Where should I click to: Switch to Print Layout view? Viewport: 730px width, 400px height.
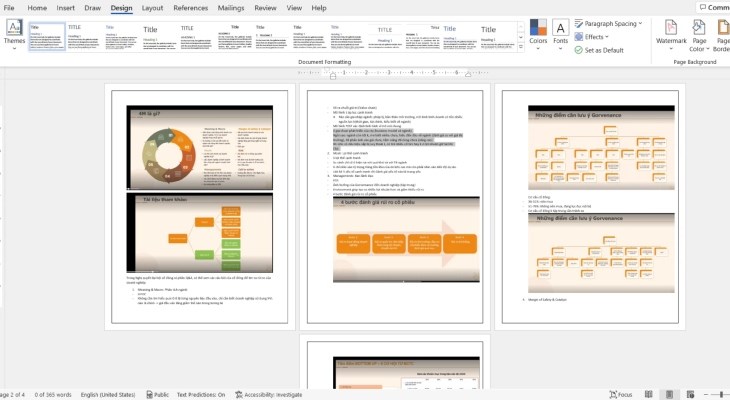point(669,394)
